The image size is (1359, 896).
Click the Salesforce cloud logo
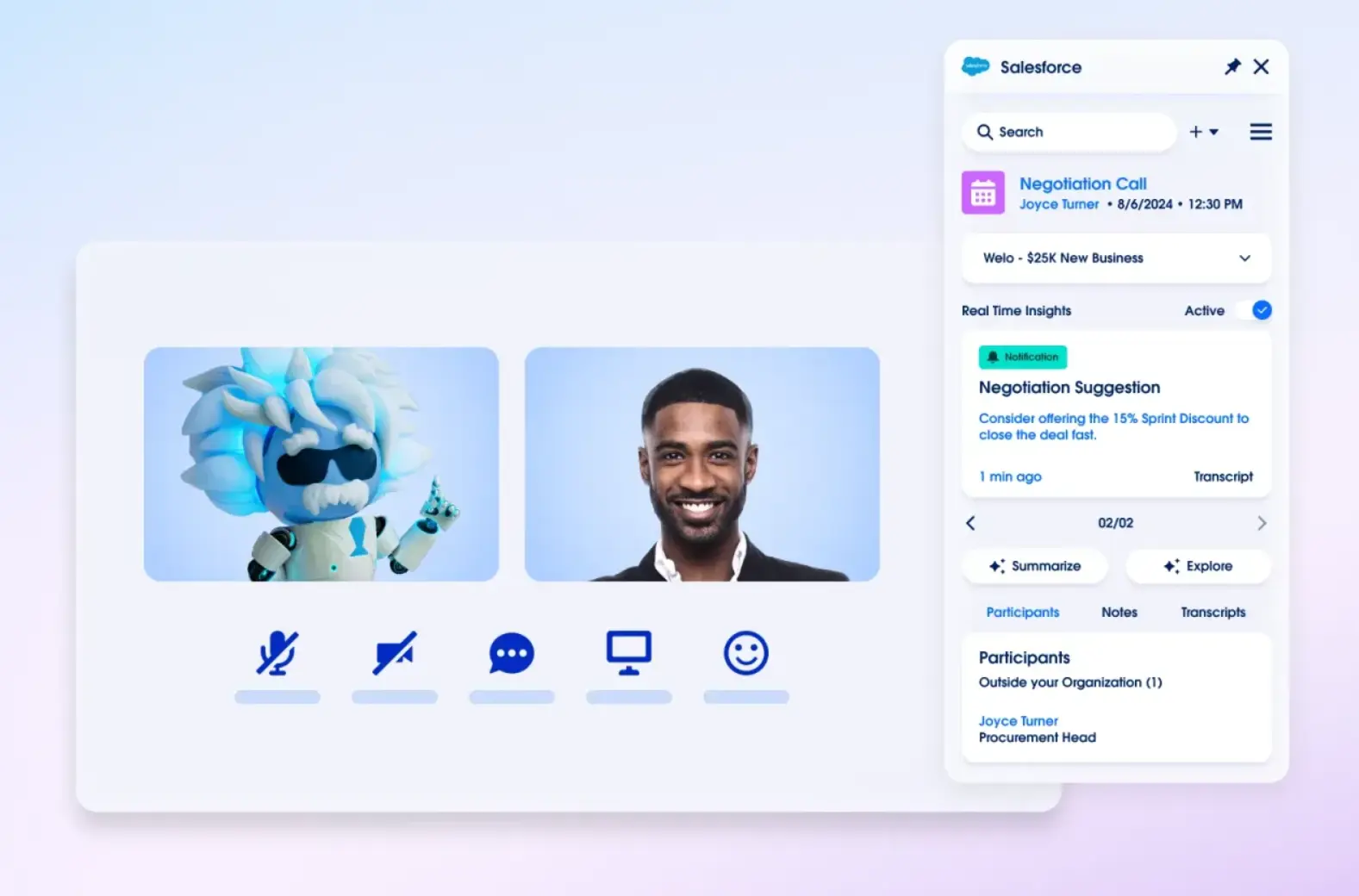pos(976,66)
